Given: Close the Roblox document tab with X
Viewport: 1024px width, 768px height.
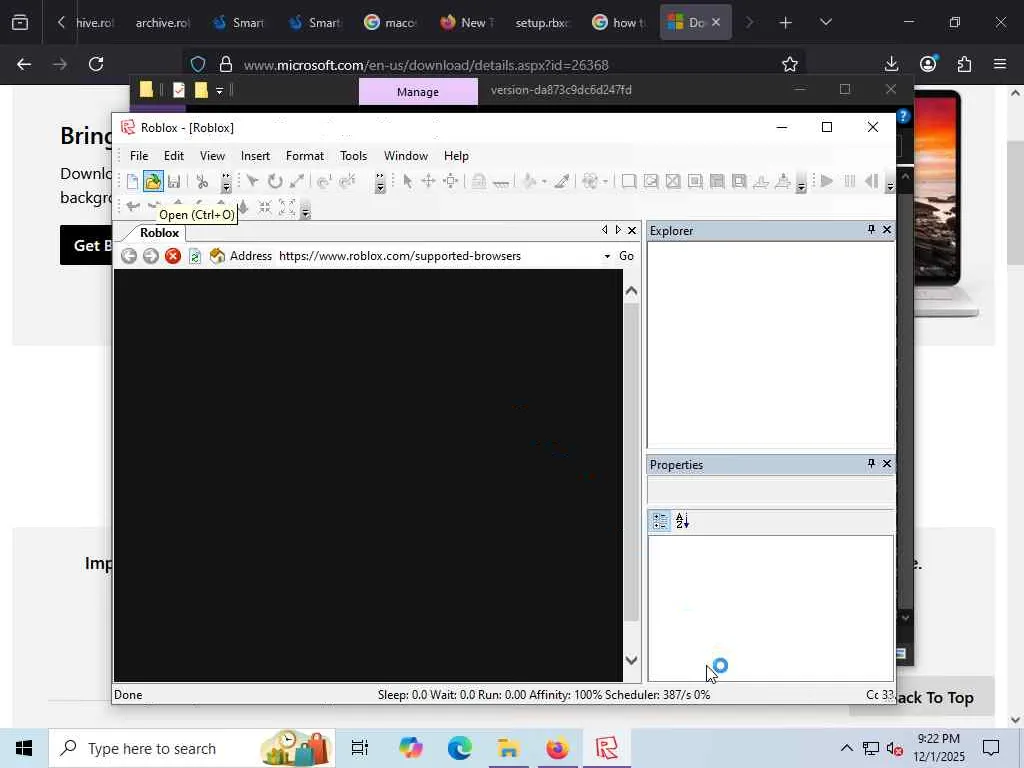Looking at the screenshot, I should 632,231.
